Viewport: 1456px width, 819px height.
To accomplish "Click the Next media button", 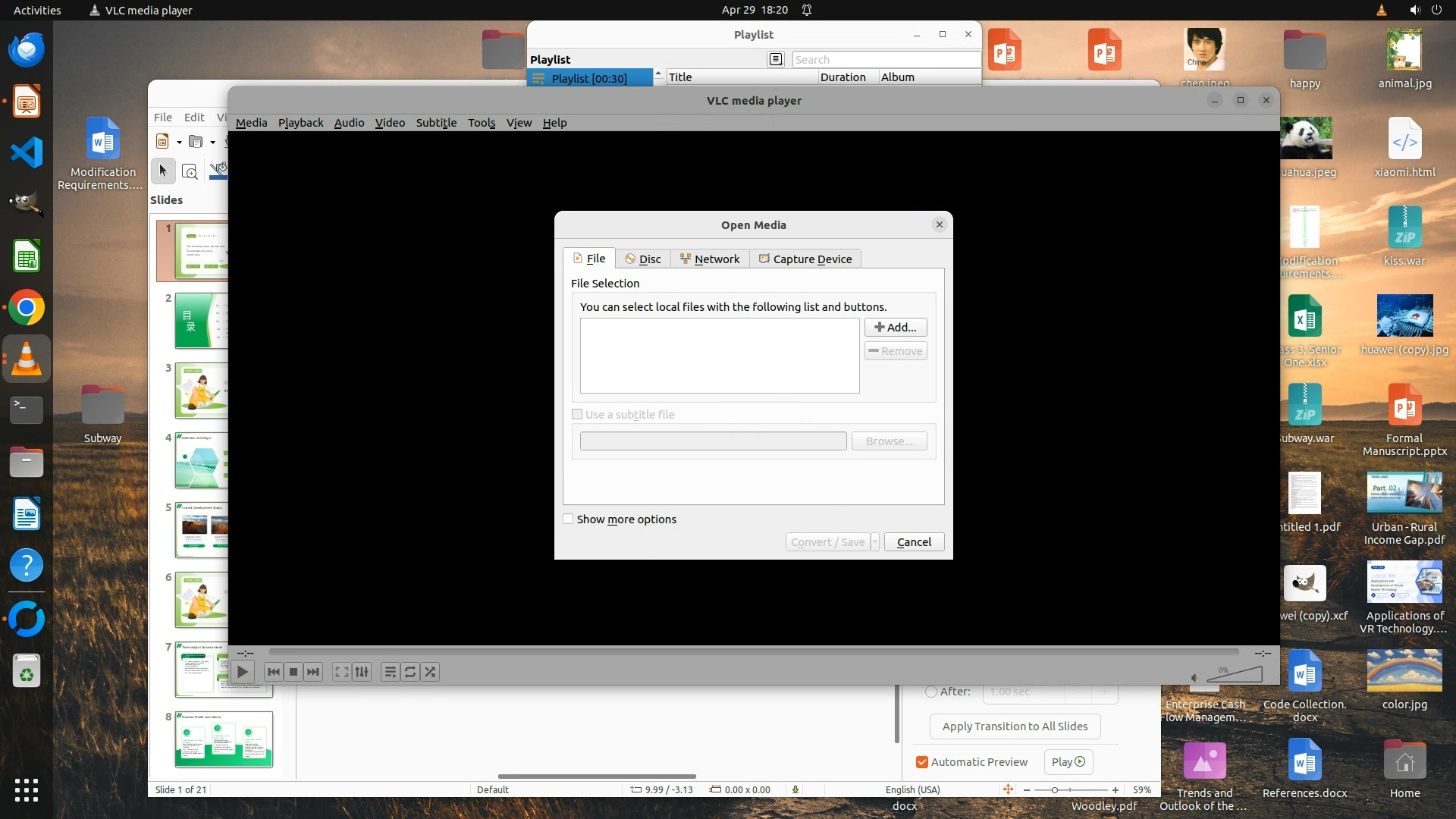I will pos(313,672).
